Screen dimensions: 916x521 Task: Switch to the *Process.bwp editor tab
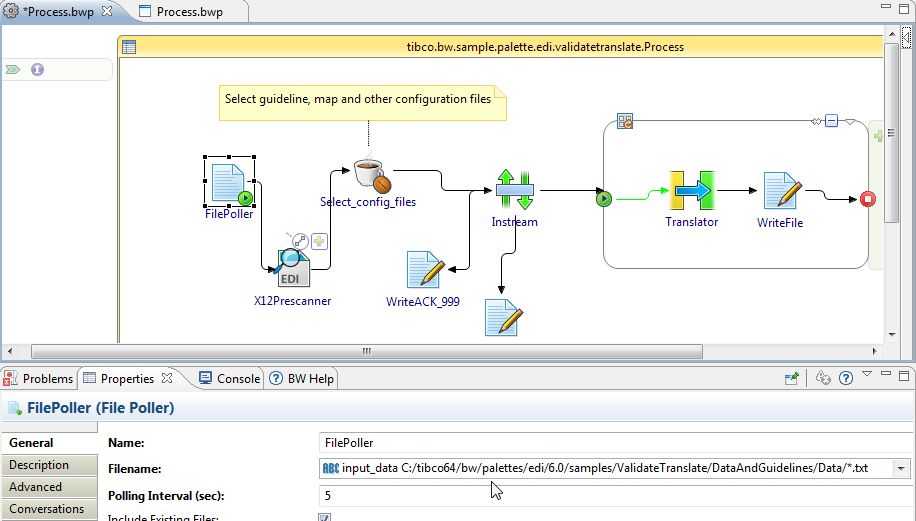pyautogui.click(x=58, y=12)
